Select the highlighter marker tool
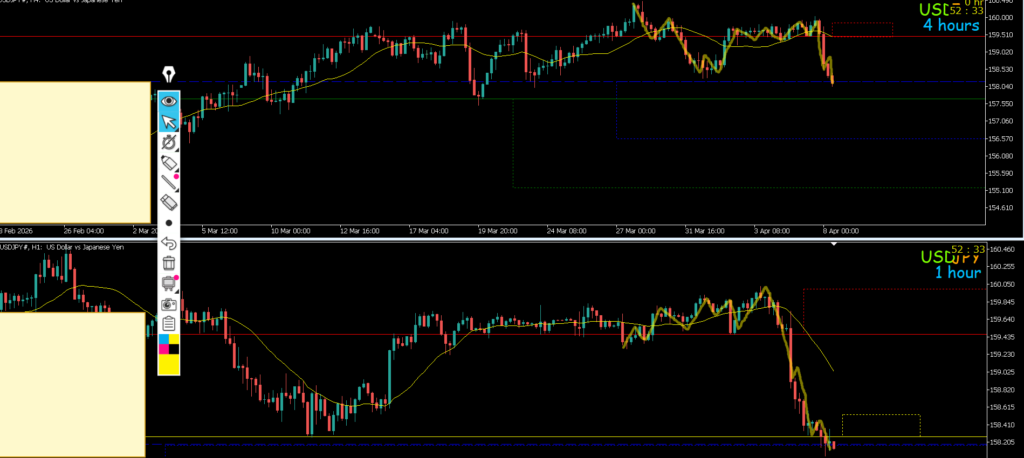This screenshot has width=1024, height=458. tap(169, 163)
